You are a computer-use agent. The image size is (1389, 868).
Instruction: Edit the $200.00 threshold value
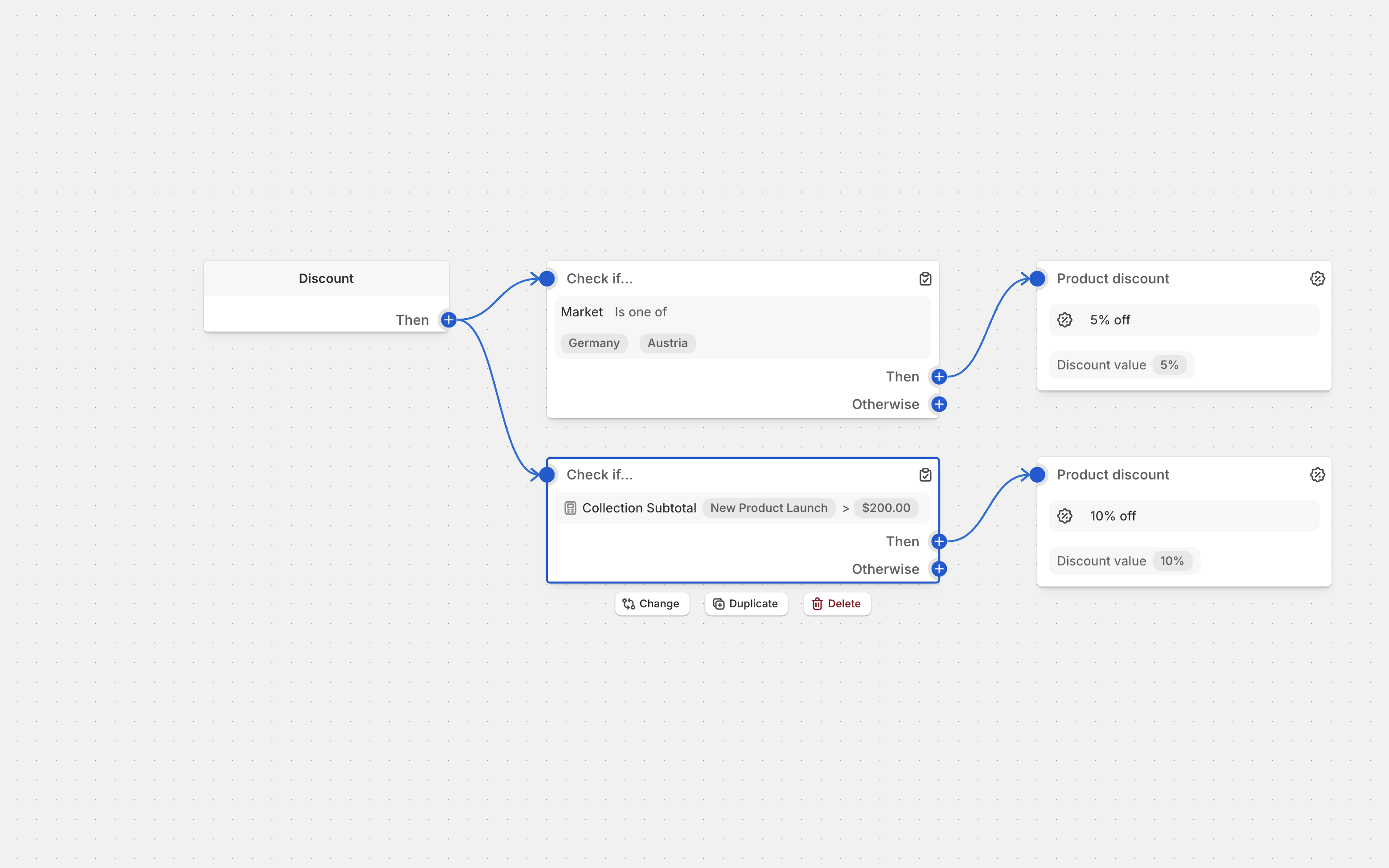885,508
